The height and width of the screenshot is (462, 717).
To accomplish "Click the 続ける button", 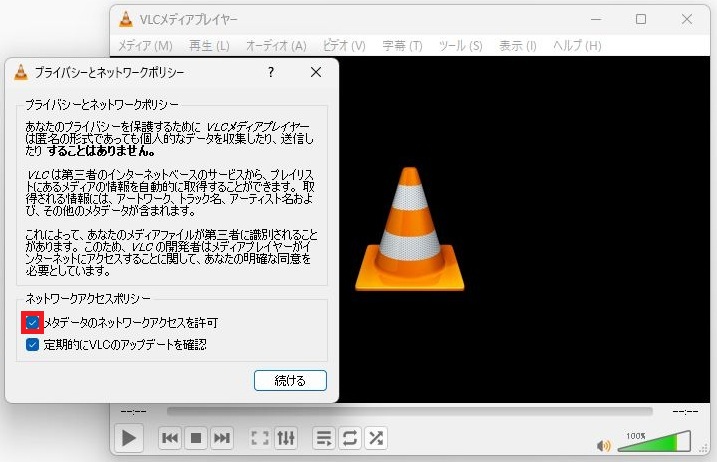I will 290,380.
